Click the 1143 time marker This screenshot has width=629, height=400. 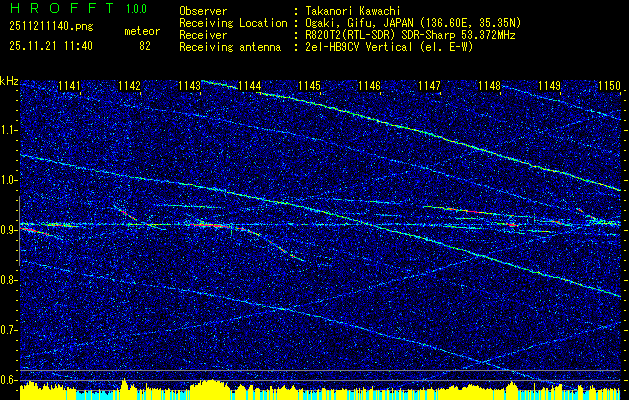coord(189,86)
